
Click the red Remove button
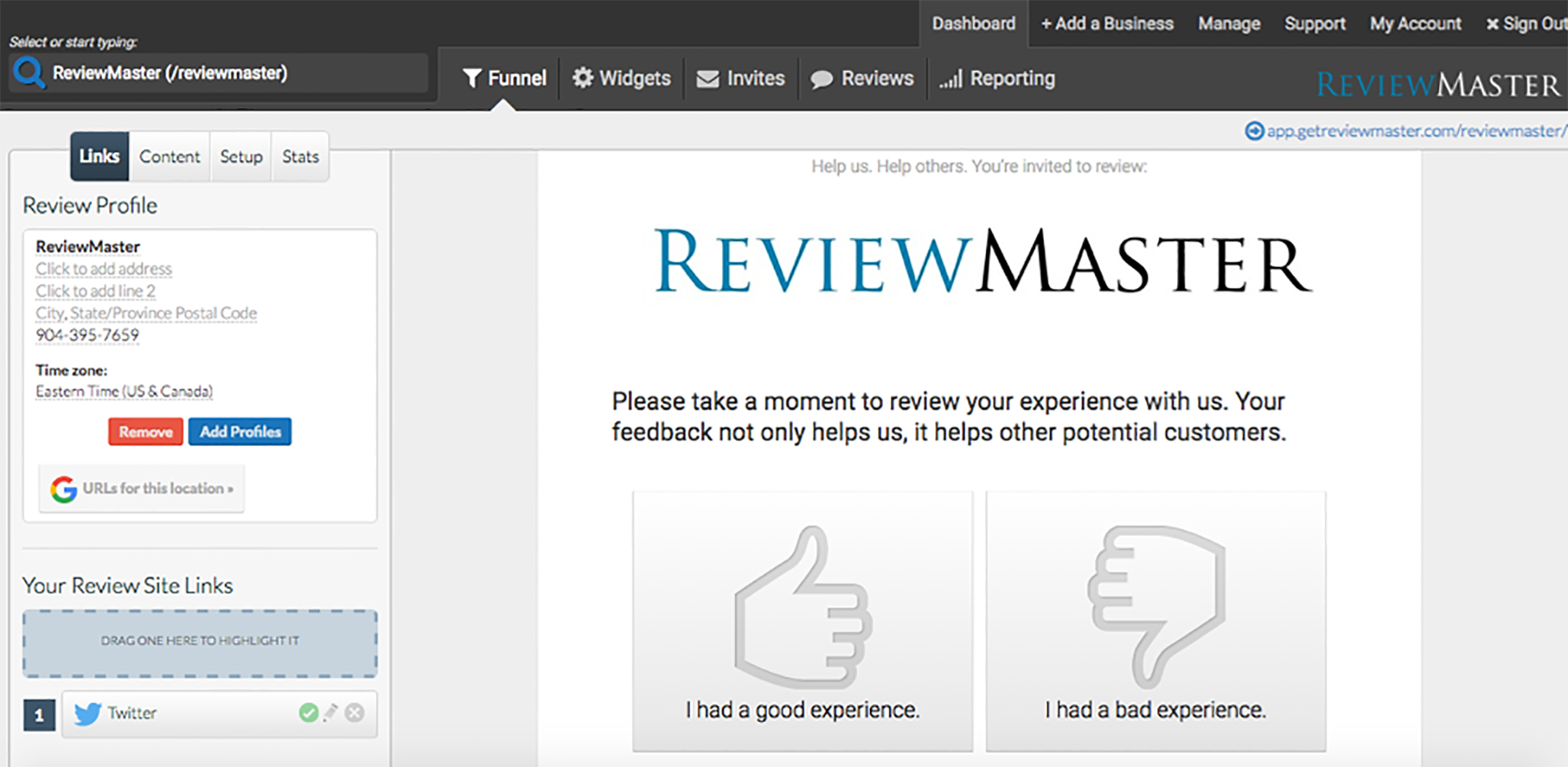146,432
